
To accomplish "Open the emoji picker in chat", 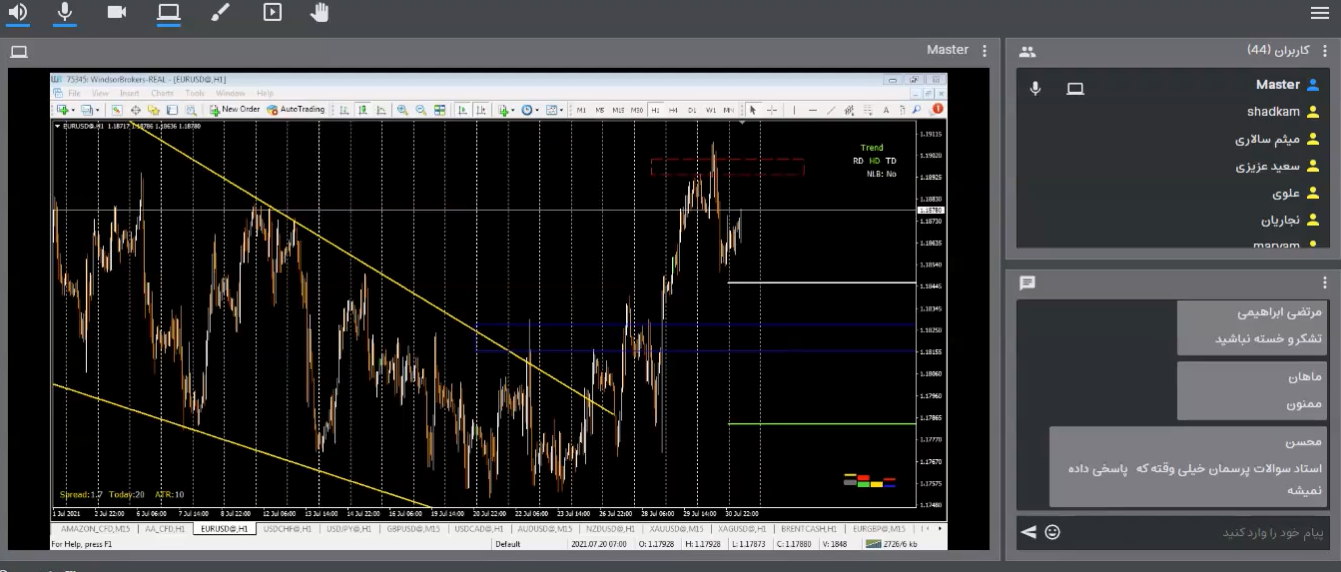I will coord(1052,532).
